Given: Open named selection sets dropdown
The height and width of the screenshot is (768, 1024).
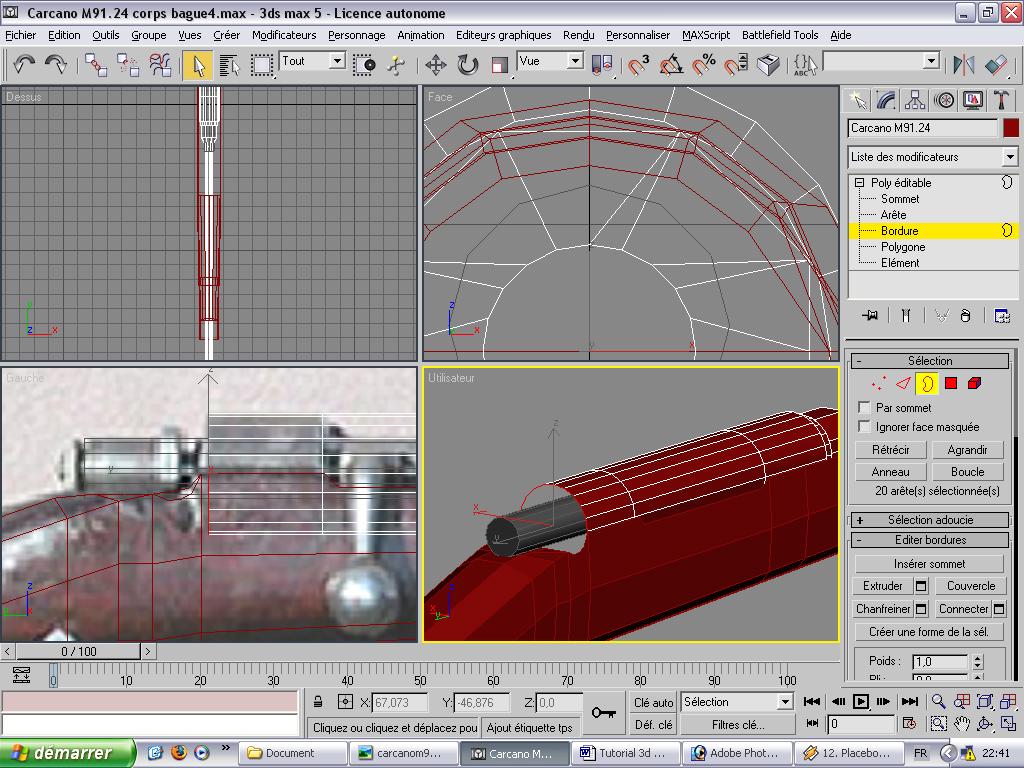Looking at the screenshot, I should click(932, 61).
